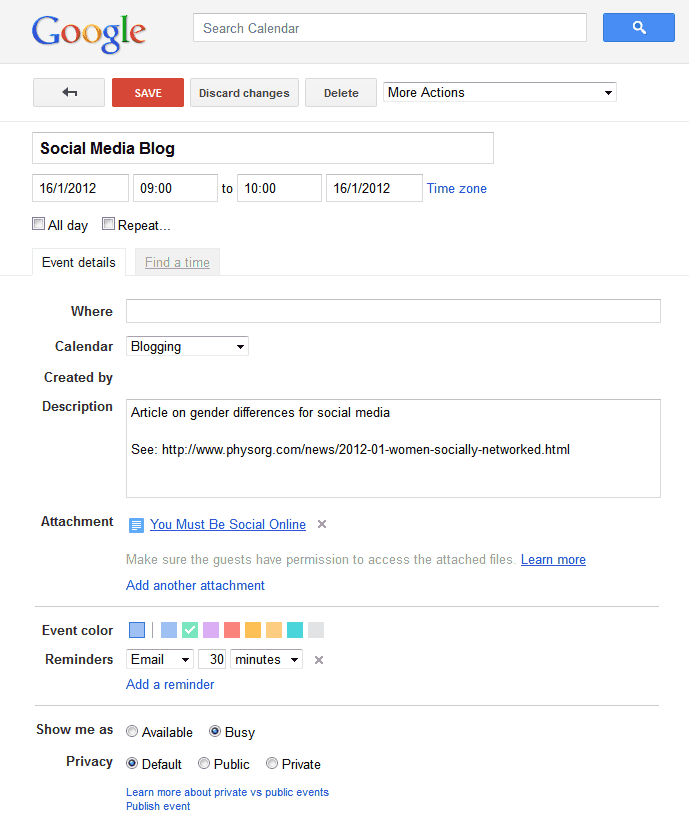Click the red SAVE button
The width and height of the screenshot is (689, 827).
[x=148, y=93]
